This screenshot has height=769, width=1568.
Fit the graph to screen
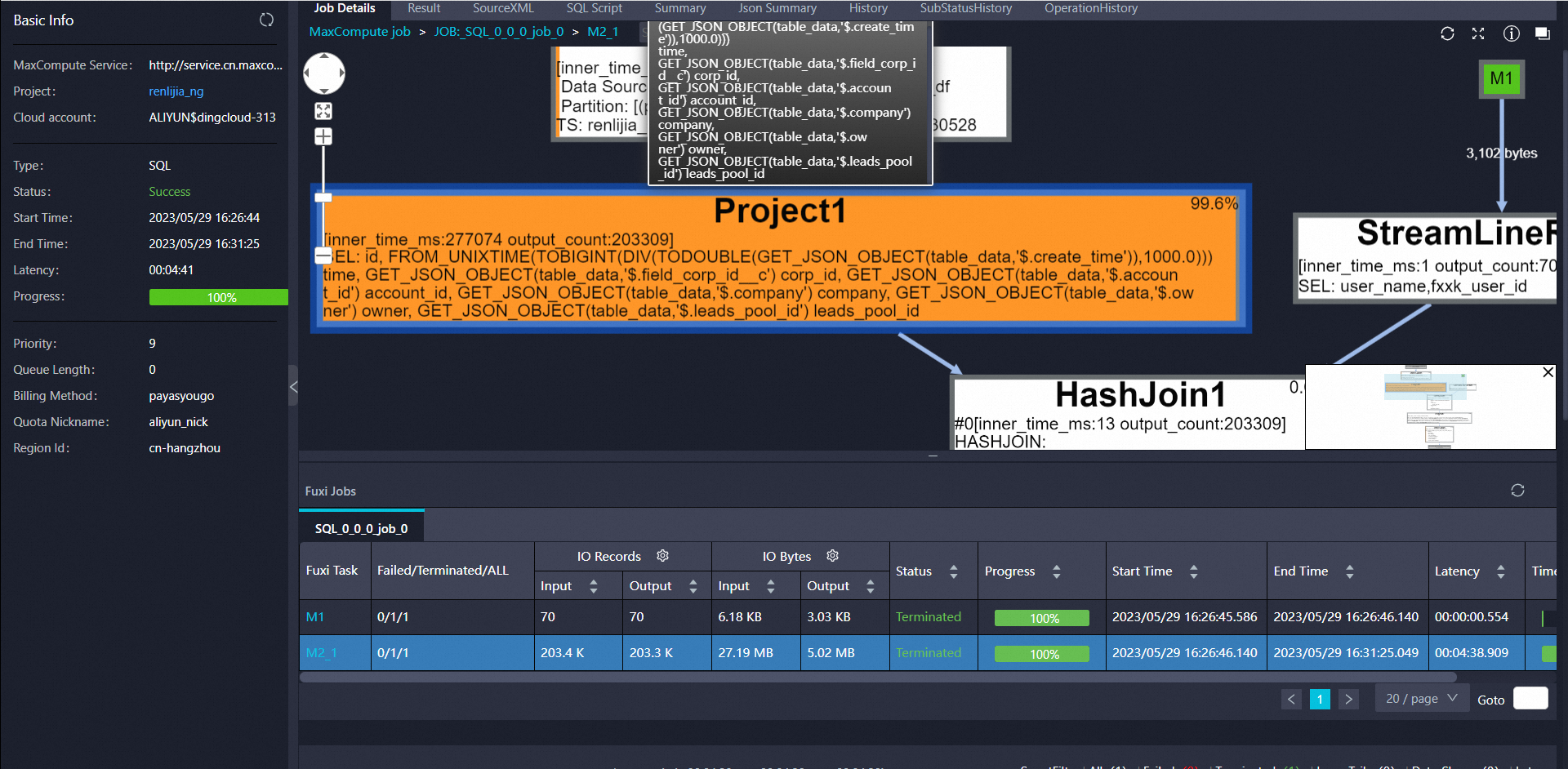[x=323, y=111]
